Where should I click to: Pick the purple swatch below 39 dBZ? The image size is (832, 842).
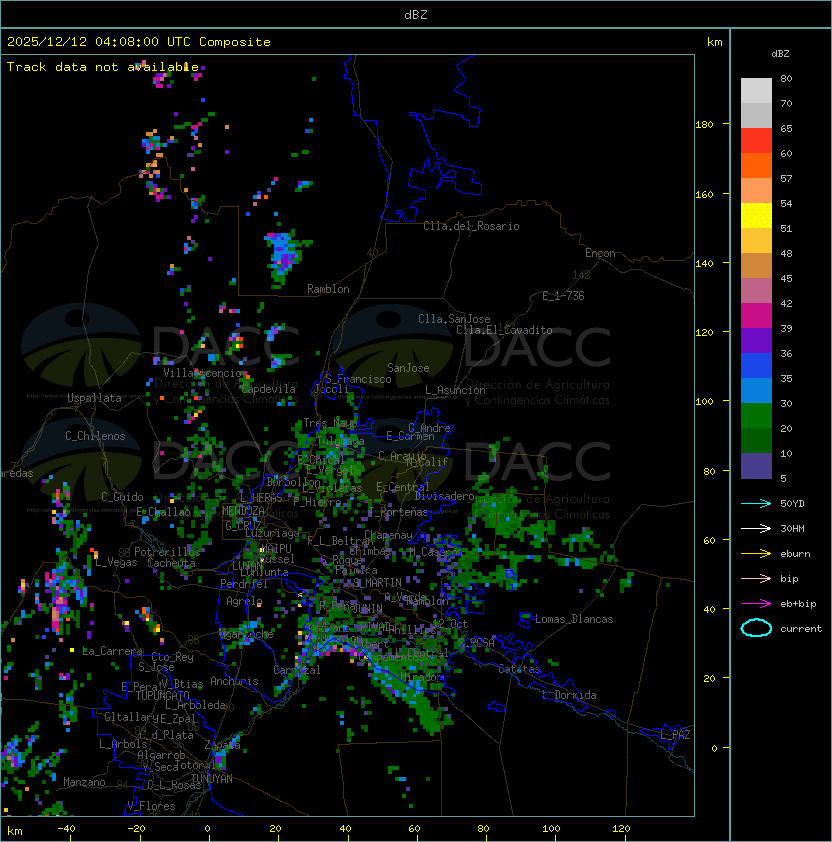point(756,340)
